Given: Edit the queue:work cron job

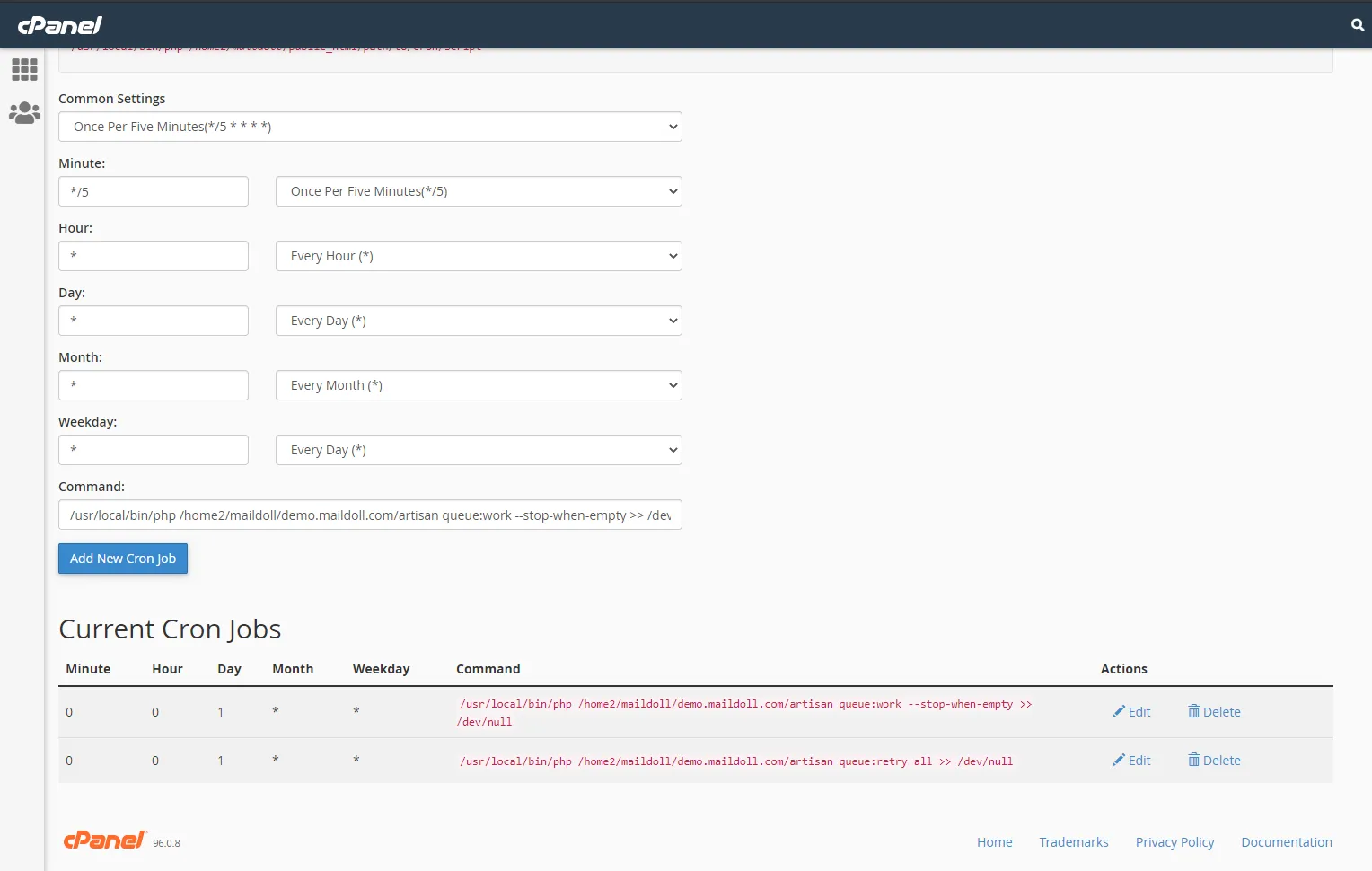Looking at the screenshot, I should click(x=1131, y=712).
